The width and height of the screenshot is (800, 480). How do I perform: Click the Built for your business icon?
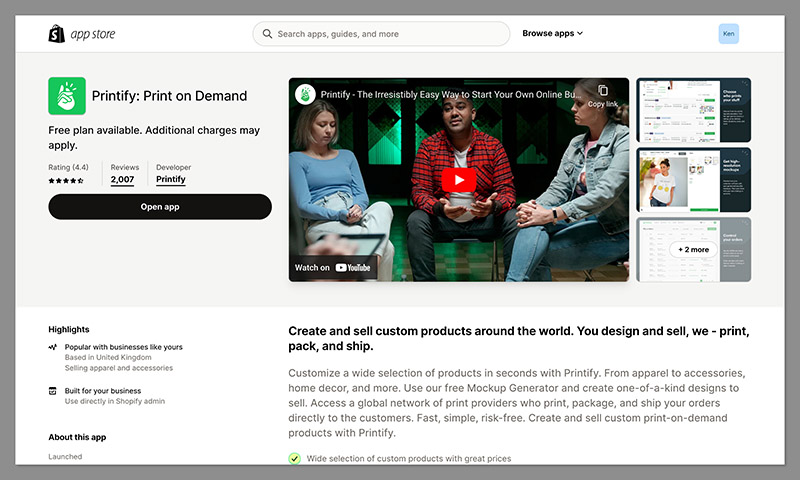click(x=53, y=391)
